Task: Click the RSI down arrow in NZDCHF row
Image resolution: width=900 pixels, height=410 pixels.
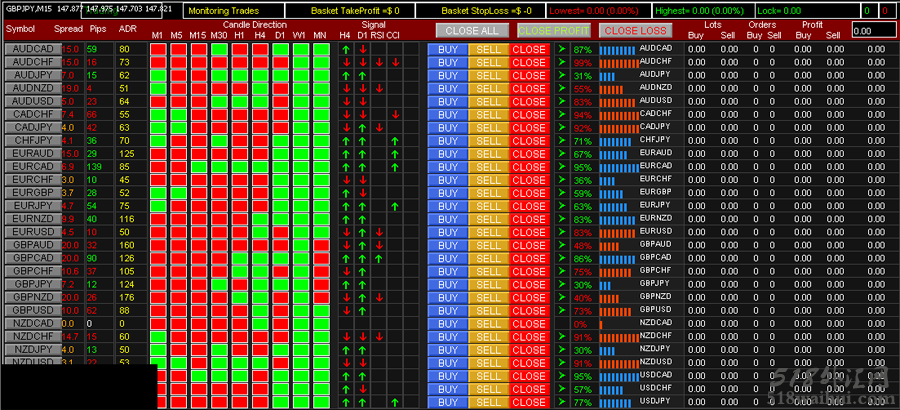Action: [x=379, y=336]
